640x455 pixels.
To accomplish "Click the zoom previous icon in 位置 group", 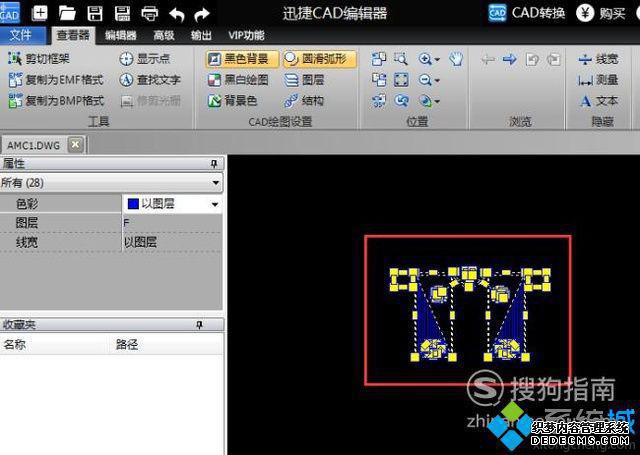I will click(401, 100).
